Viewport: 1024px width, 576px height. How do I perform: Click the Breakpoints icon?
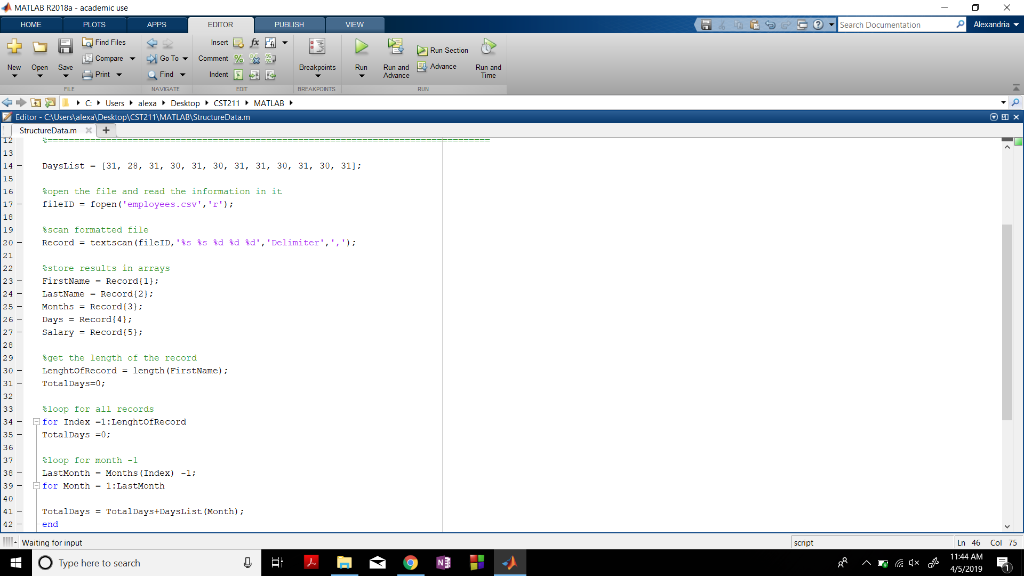tap(317, 47)
